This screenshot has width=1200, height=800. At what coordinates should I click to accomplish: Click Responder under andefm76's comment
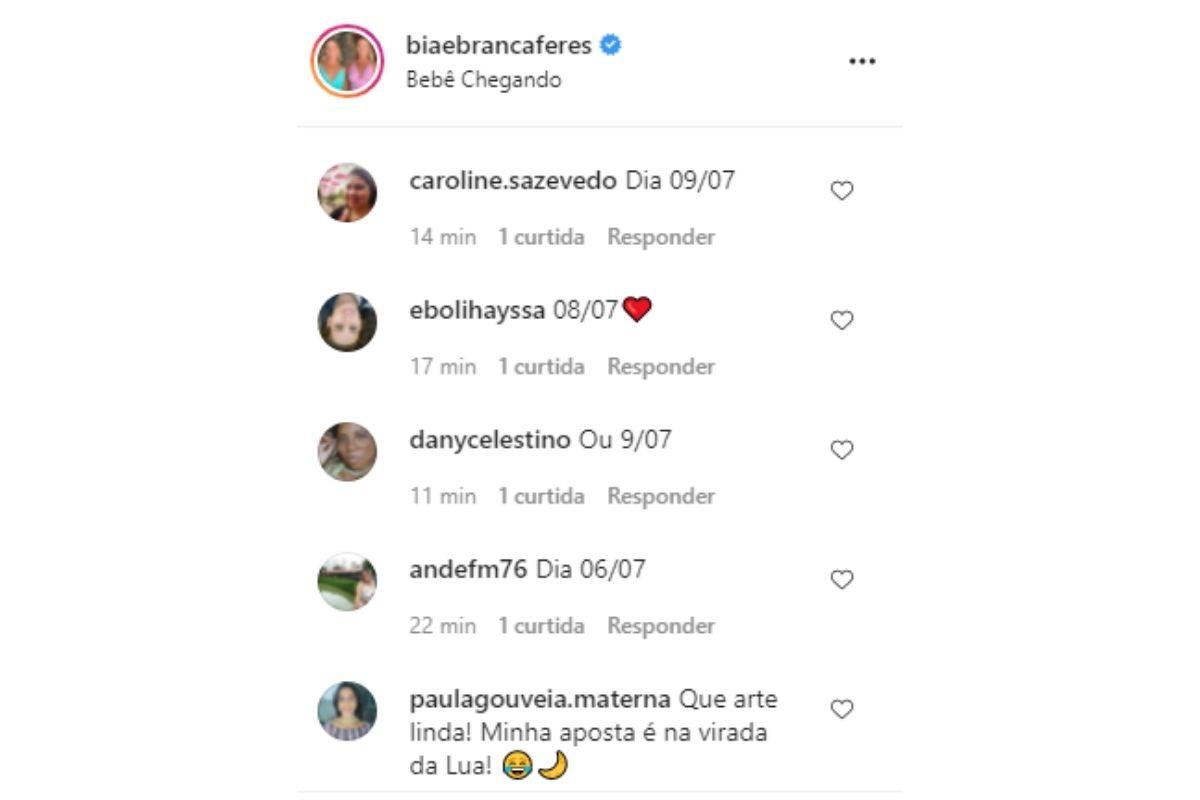coord(661,626)
